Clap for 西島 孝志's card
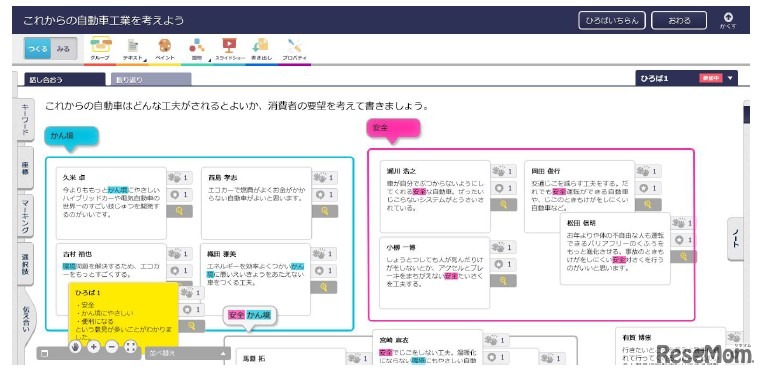This screenshot has width=767, height=377. (325, 177)
